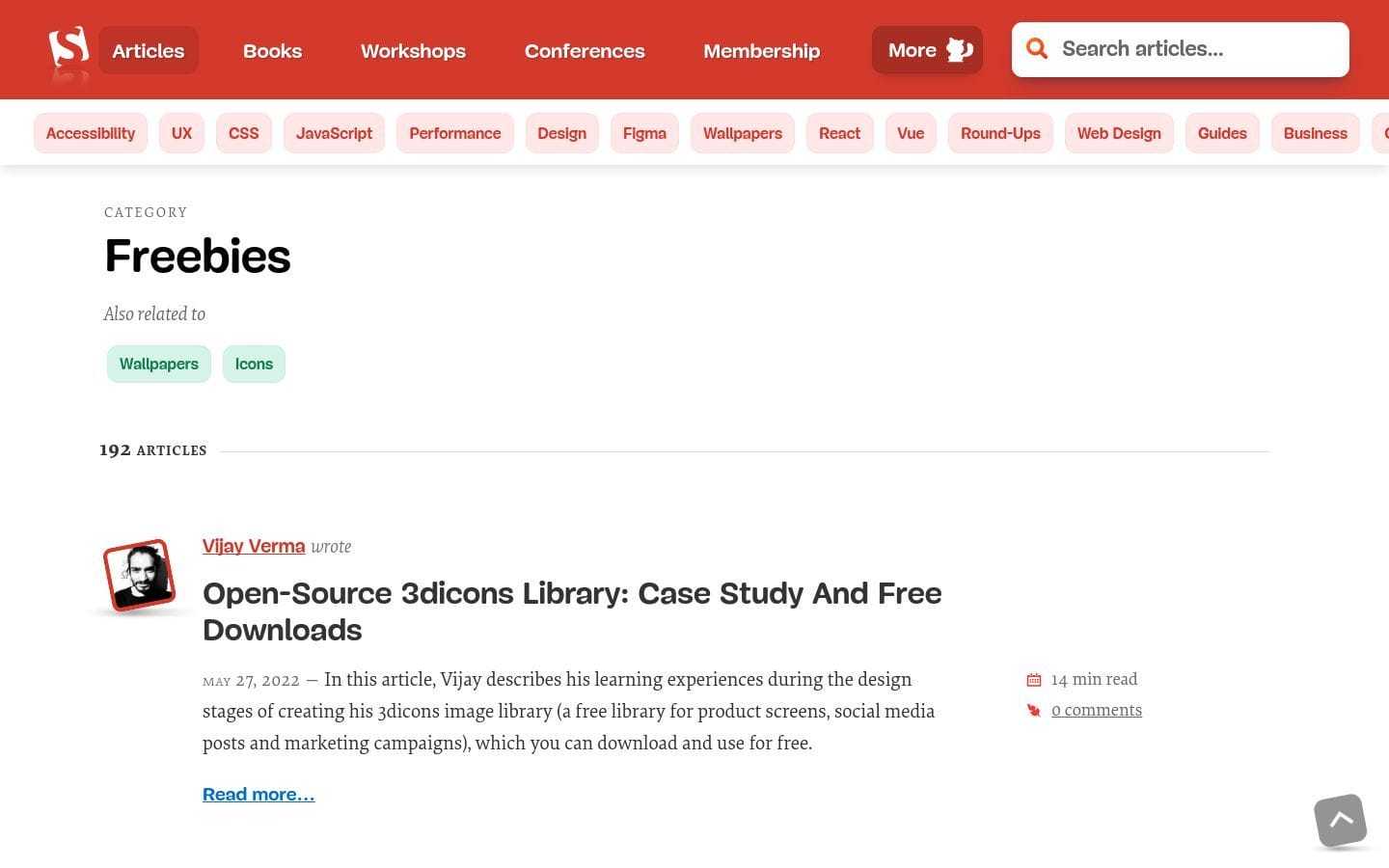The width and height of the screenshot is (1389, 868).
Task: Expand the More menu with cat icon
Action: pos(927,50)
